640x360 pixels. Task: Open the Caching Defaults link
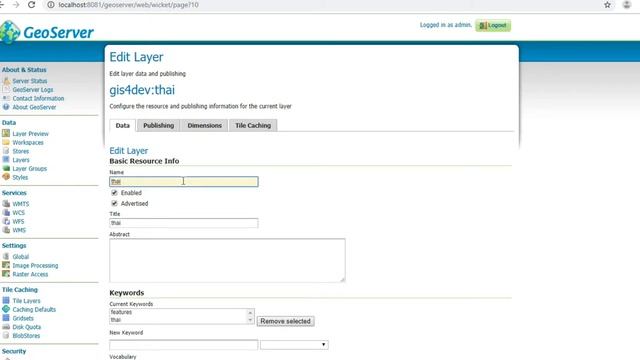34,309
